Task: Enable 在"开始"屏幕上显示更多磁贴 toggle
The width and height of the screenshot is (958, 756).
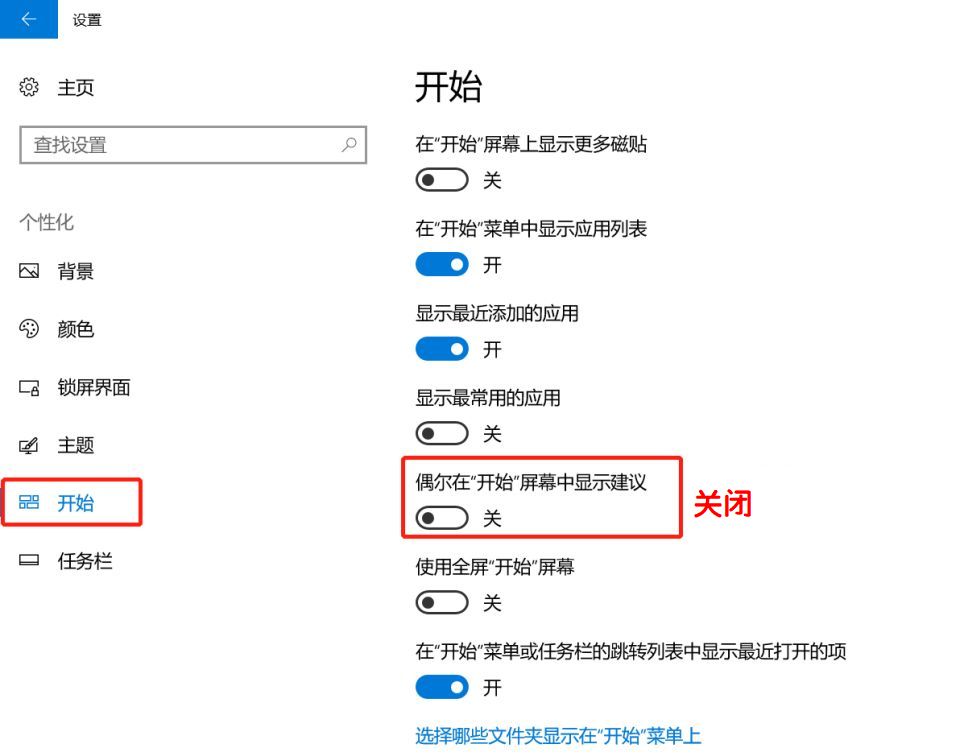Action: click(x=443, y=179)
